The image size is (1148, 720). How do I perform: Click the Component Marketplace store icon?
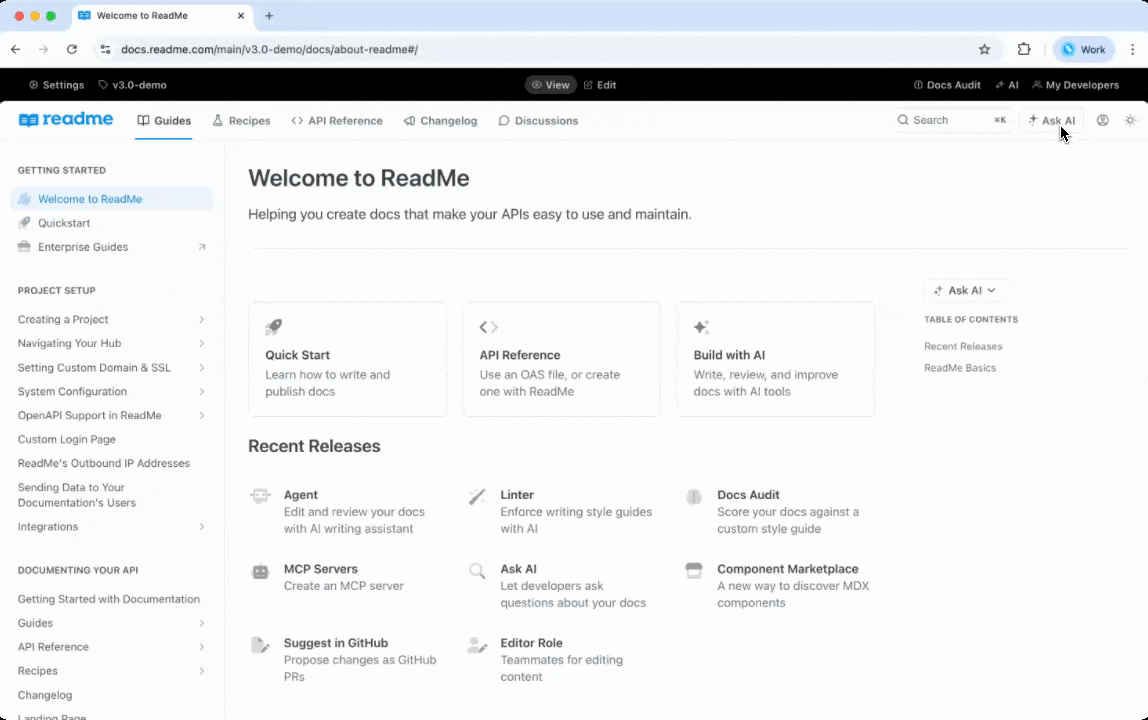693,570
